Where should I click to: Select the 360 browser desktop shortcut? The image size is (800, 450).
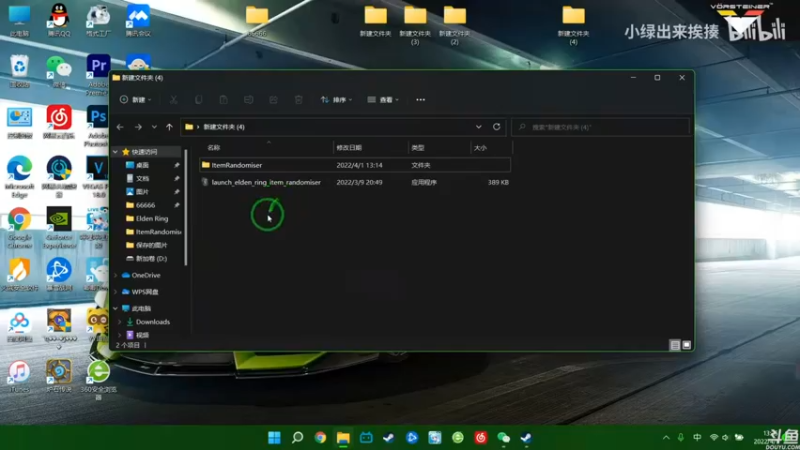[x=98, y=380]
